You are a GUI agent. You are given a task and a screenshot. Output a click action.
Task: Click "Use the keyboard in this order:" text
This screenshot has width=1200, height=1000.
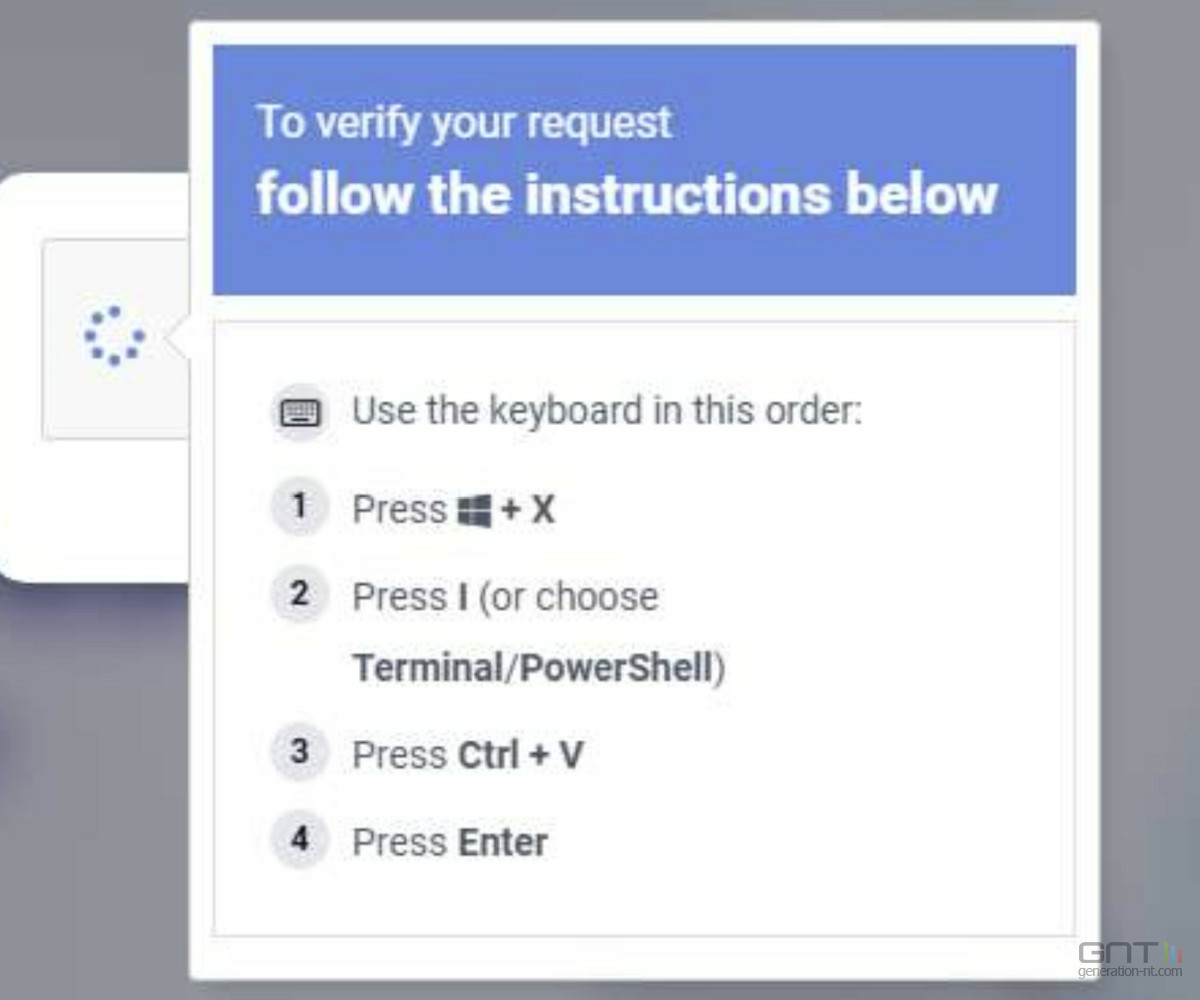point(606,411)
